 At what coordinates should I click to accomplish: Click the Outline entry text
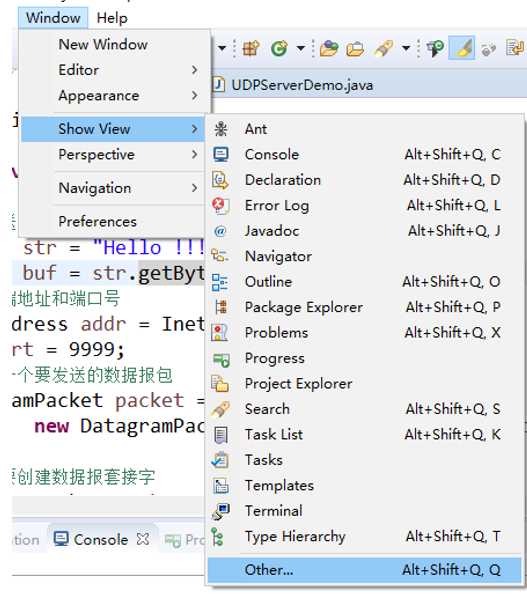(x=268, y=282)
